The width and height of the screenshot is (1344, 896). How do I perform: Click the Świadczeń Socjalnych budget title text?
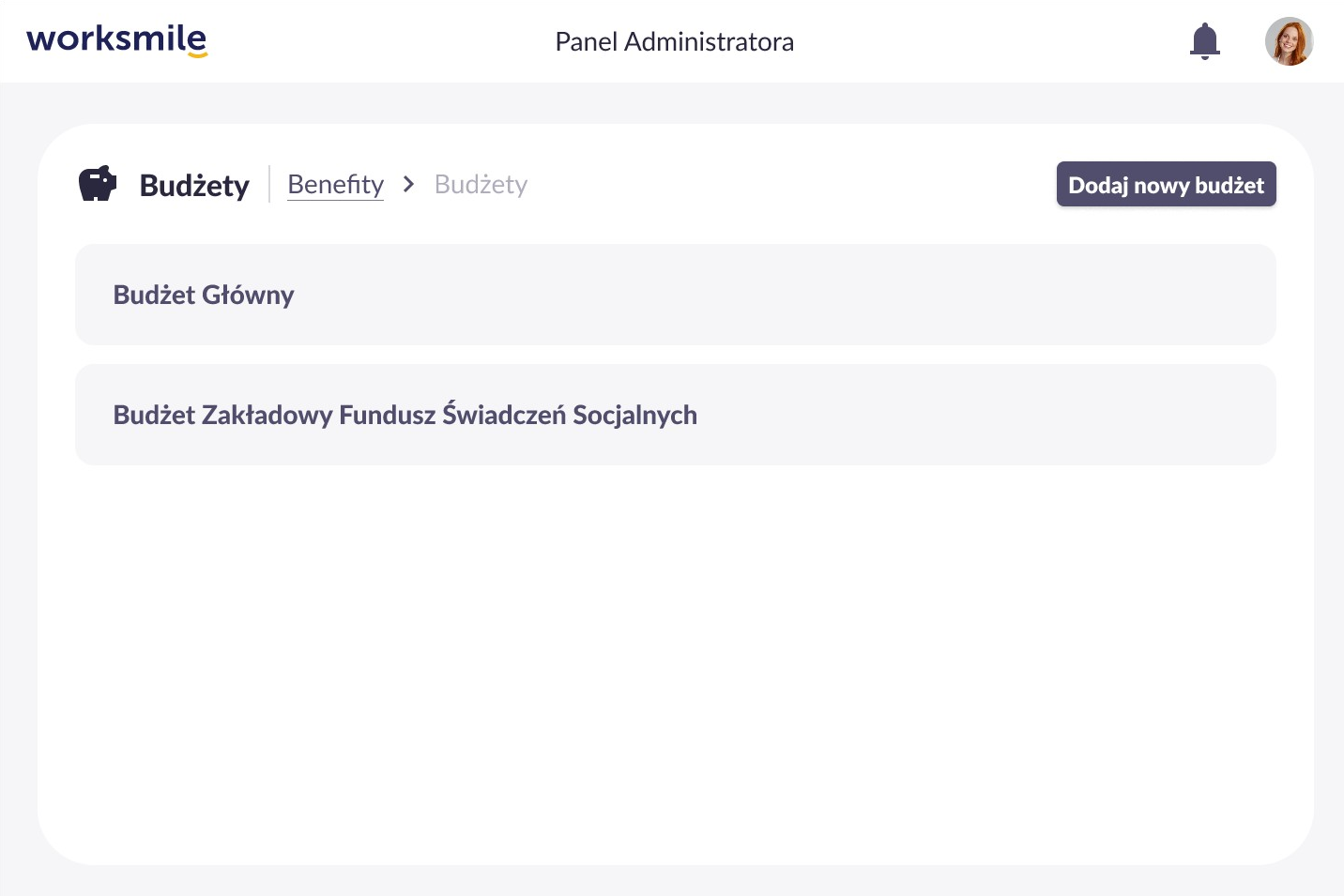(405, 415)
